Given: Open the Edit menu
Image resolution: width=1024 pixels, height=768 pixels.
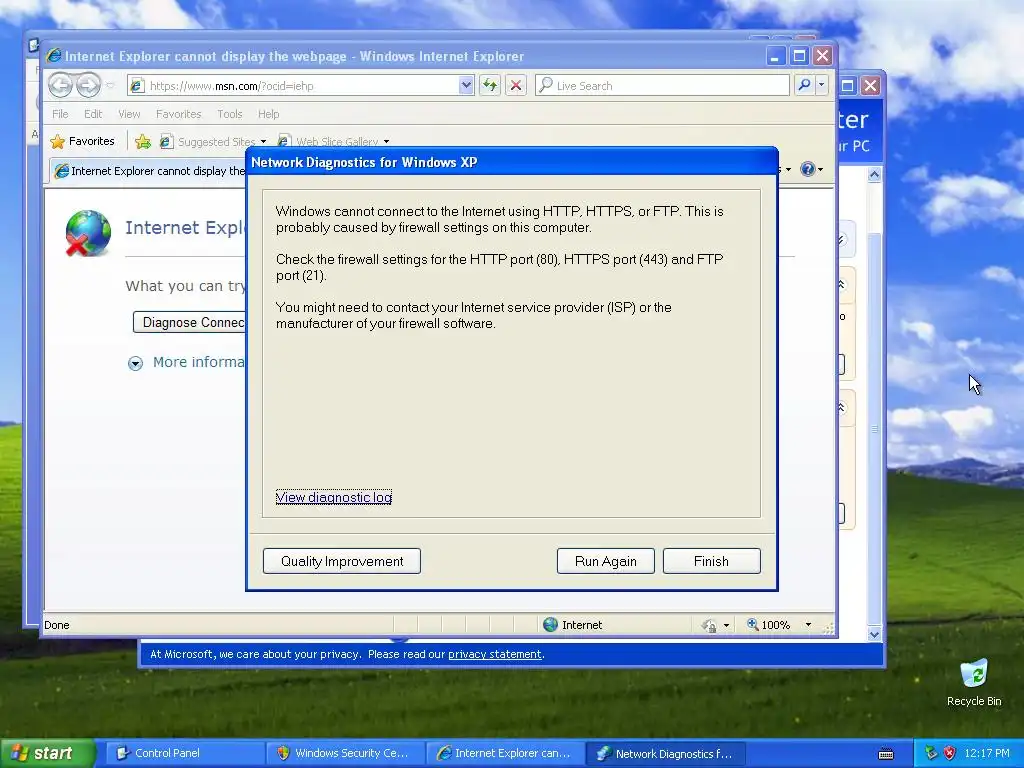Looking at the screenshot, I should tap(93, 114).
